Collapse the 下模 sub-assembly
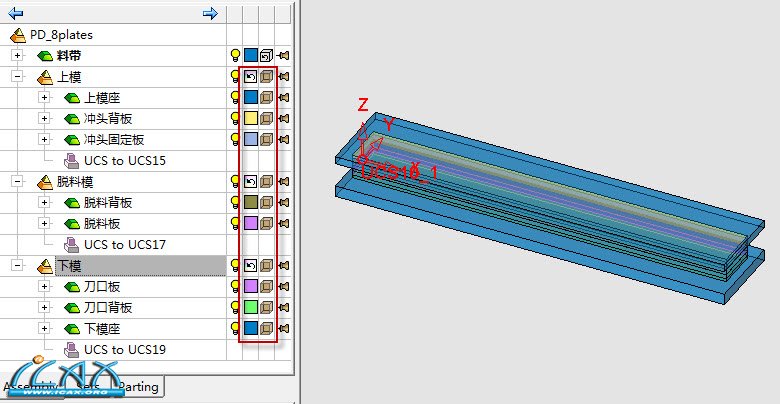The width and height of the screenshot is (780, 404). [17, 266]
